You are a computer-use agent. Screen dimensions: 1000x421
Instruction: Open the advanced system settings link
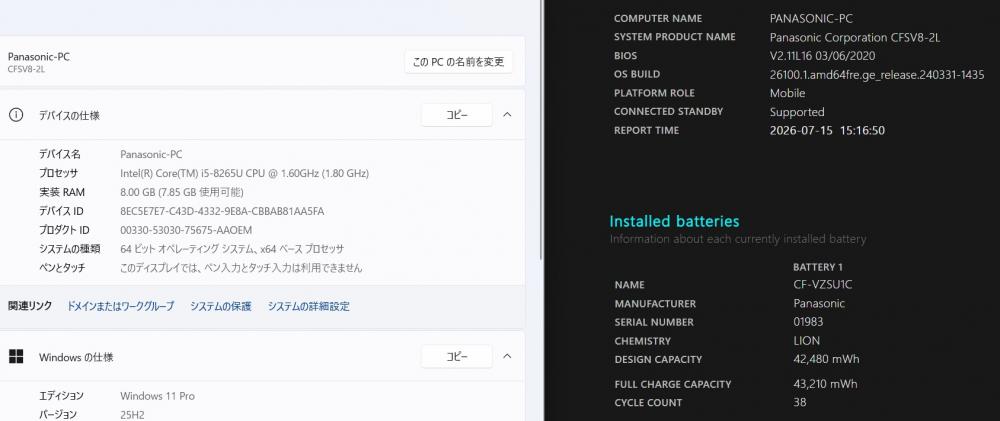tap(309, 306)
